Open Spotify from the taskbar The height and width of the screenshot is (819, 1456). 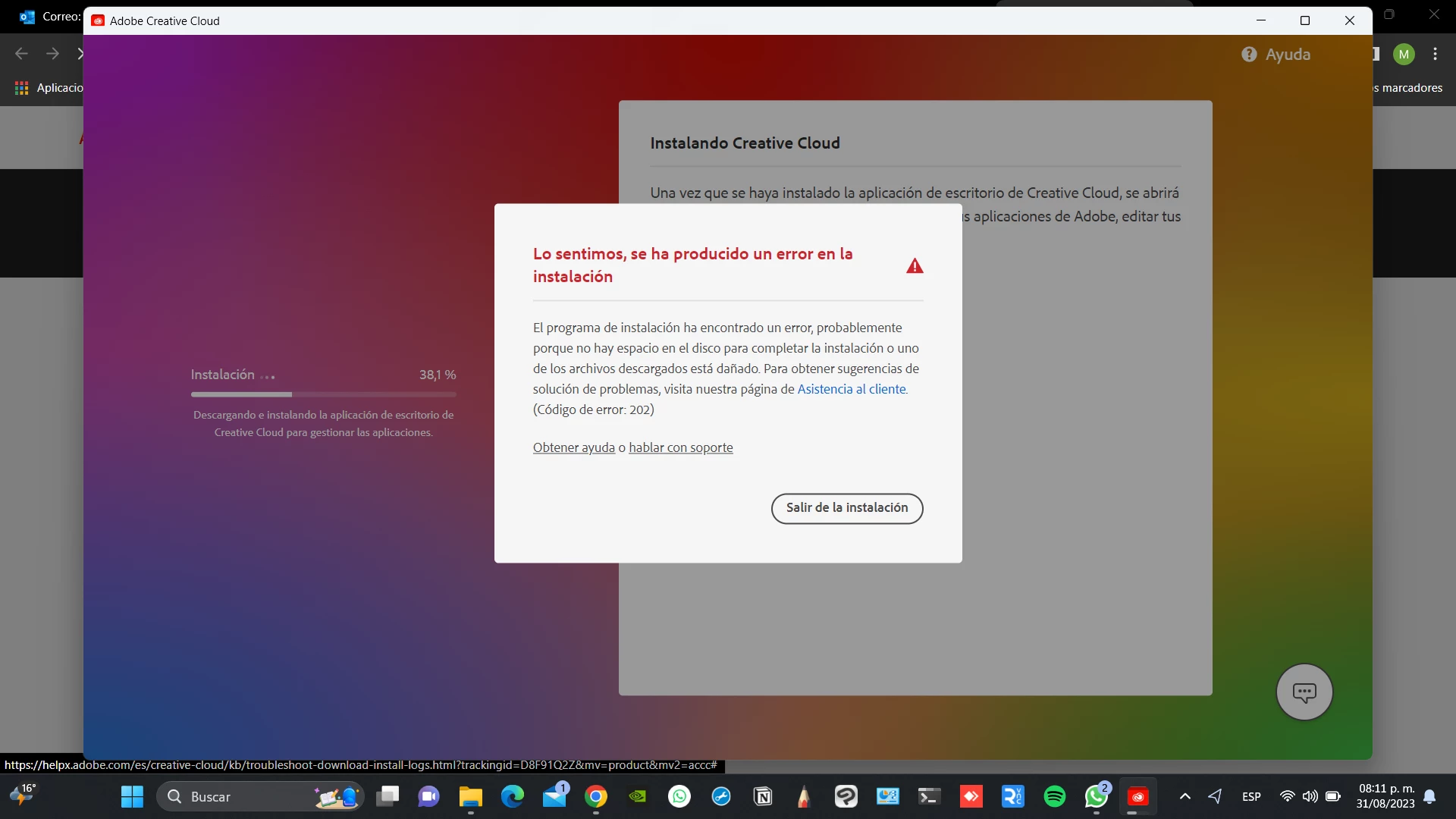(1054, 796)
